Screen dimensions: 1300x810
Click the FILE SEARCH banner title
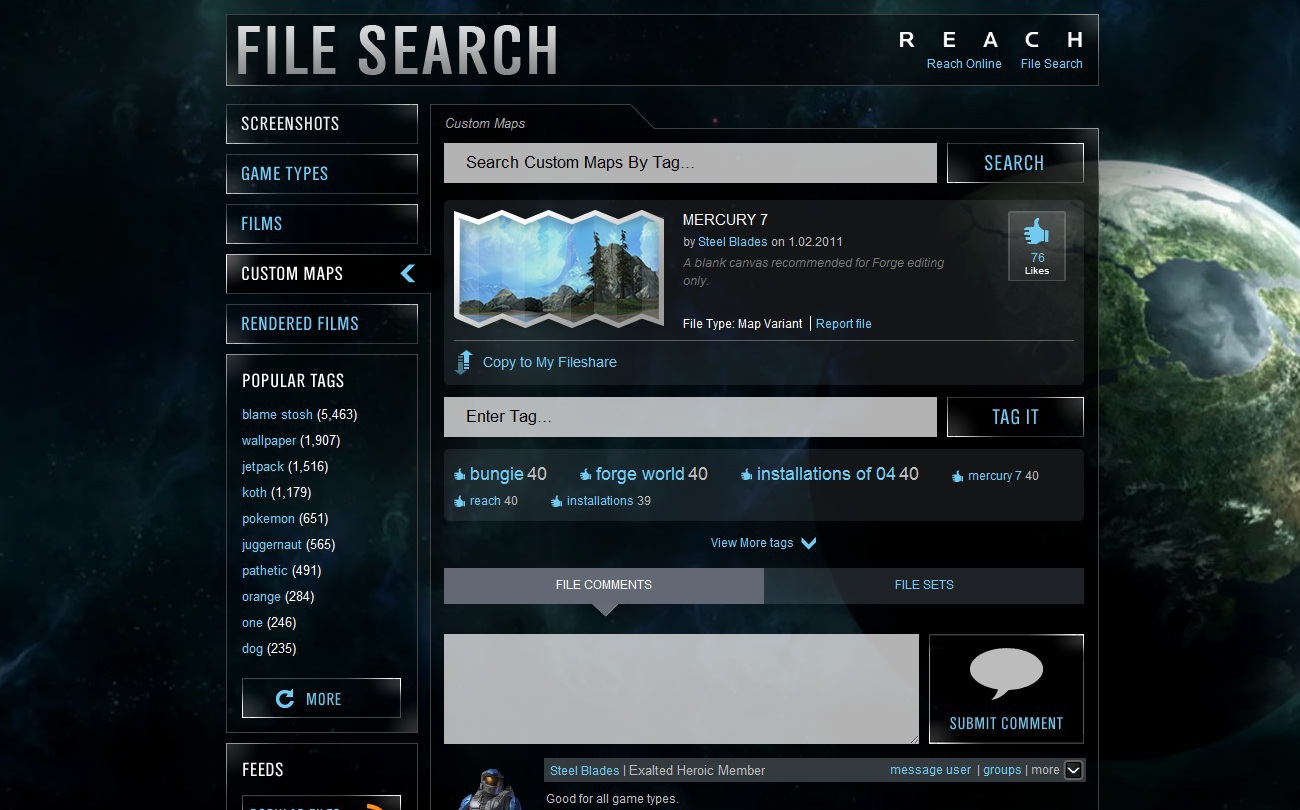[x=397, y=50]
